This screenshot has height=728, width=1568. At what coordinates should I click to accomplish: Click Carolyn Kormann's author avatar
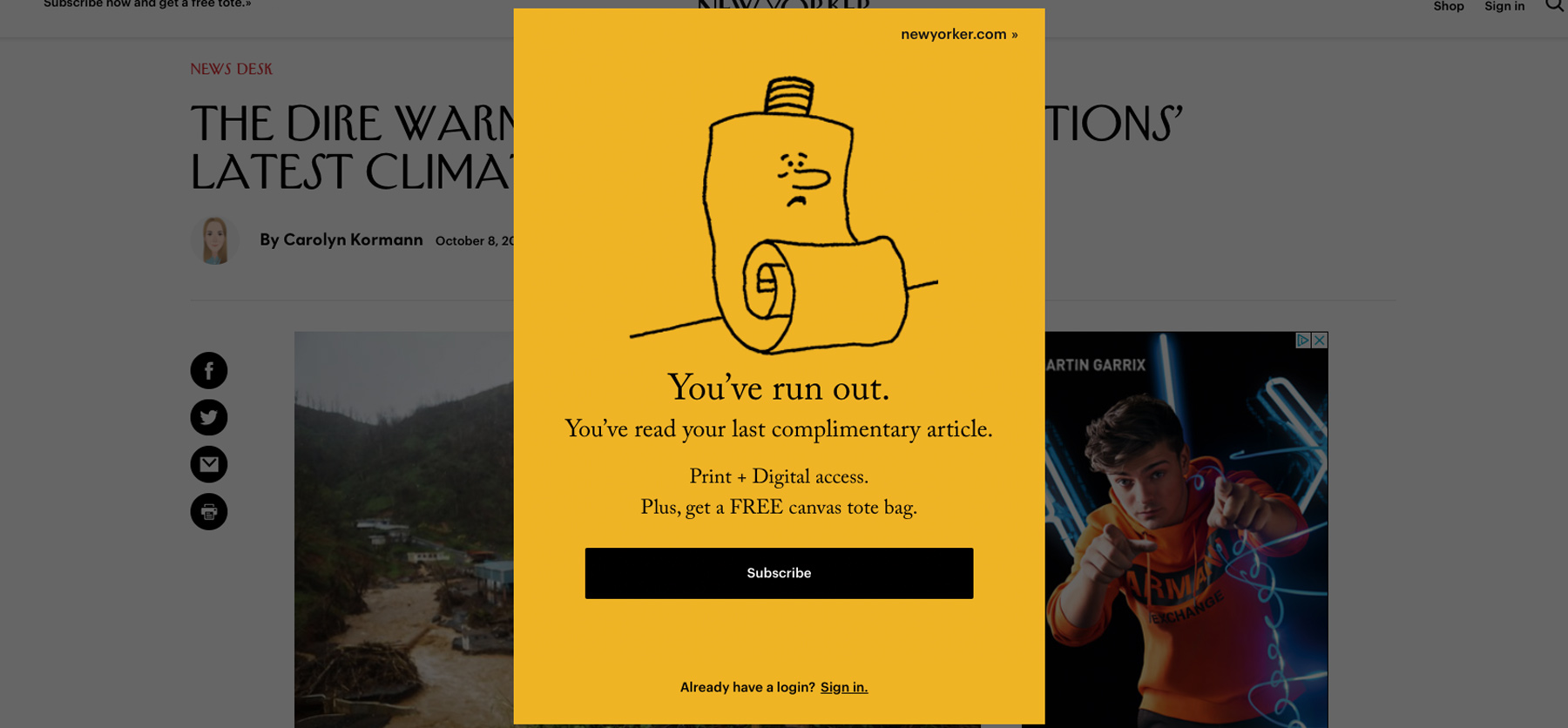click(214, 239)
